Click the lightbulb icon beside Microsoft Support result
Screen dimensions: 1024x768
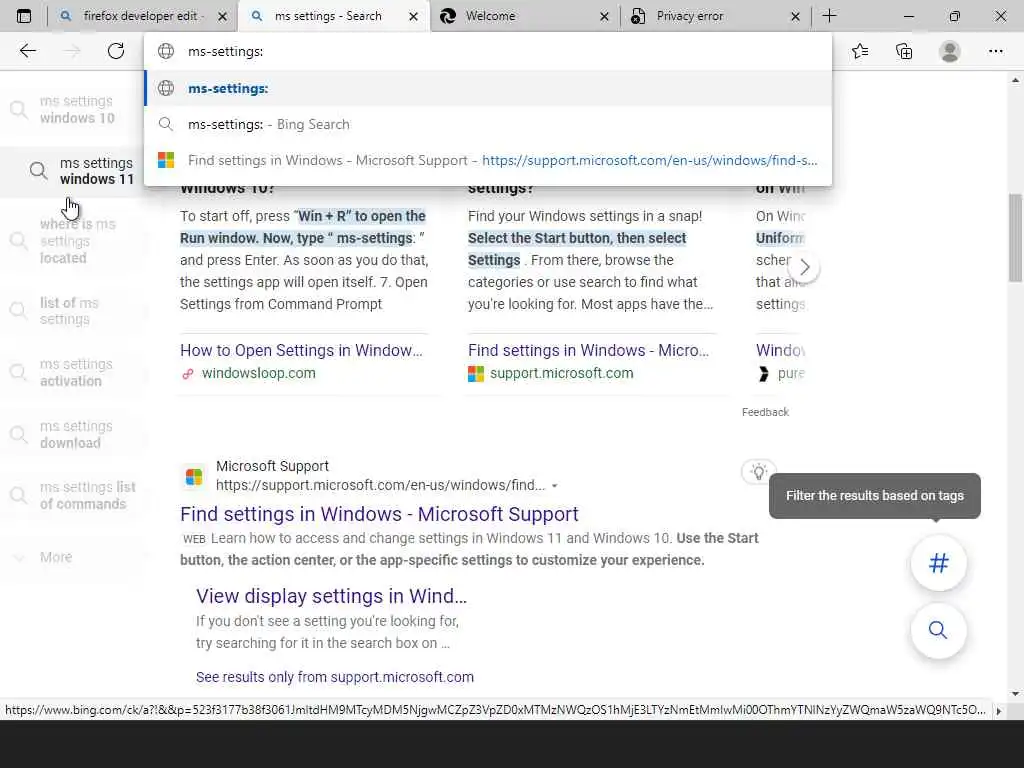[x=758, y=472]
